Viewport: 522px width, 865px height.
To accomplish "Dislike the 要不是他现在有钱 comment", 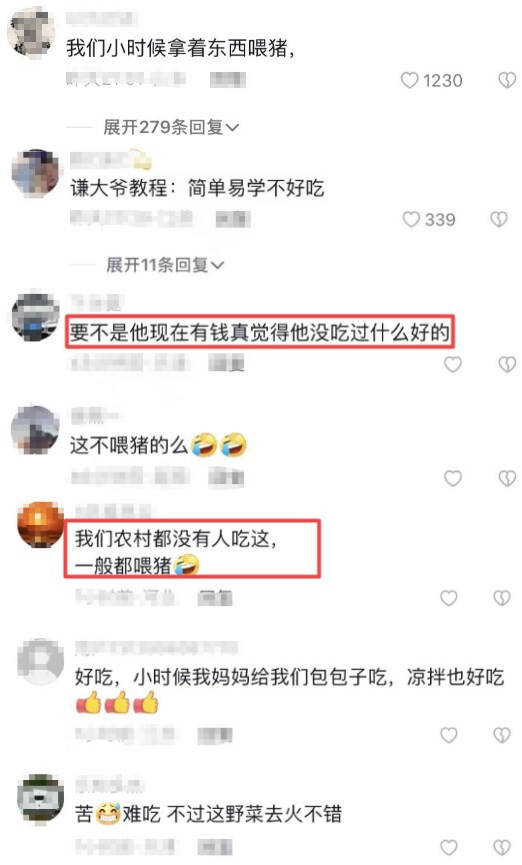I will pyautogui.click(x=507, y=364).
